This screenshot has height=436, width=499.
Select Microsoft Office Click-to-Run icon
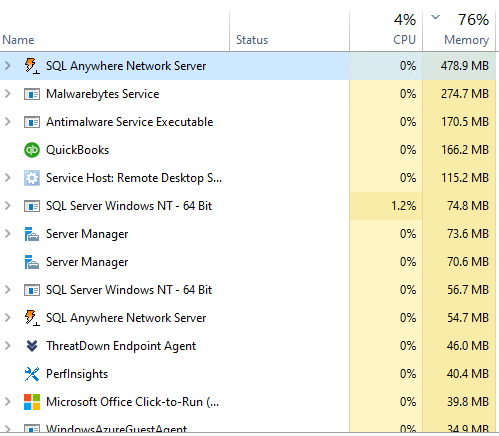32,402
